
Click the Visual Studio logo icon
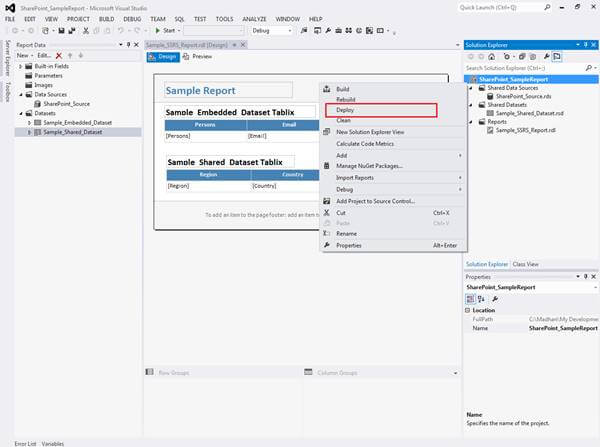pos(10,8)
